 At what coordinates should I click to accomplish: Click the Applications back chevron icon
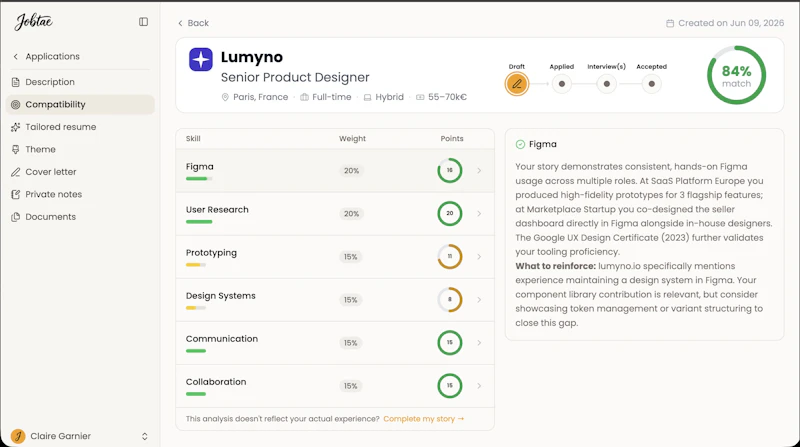(x=15, y=57)
